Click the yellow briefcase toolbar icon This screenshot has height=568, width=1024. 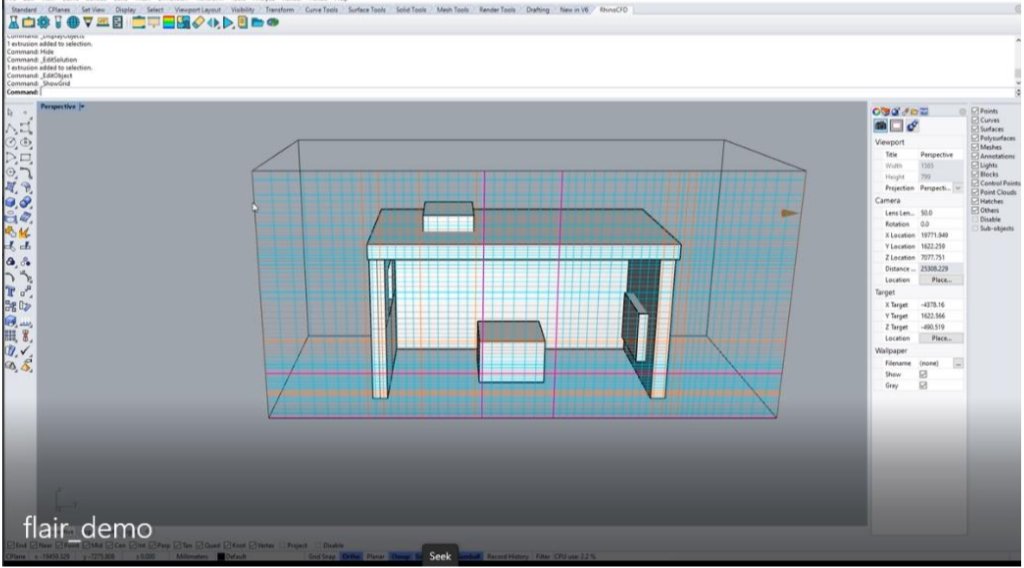click(28, 22)
